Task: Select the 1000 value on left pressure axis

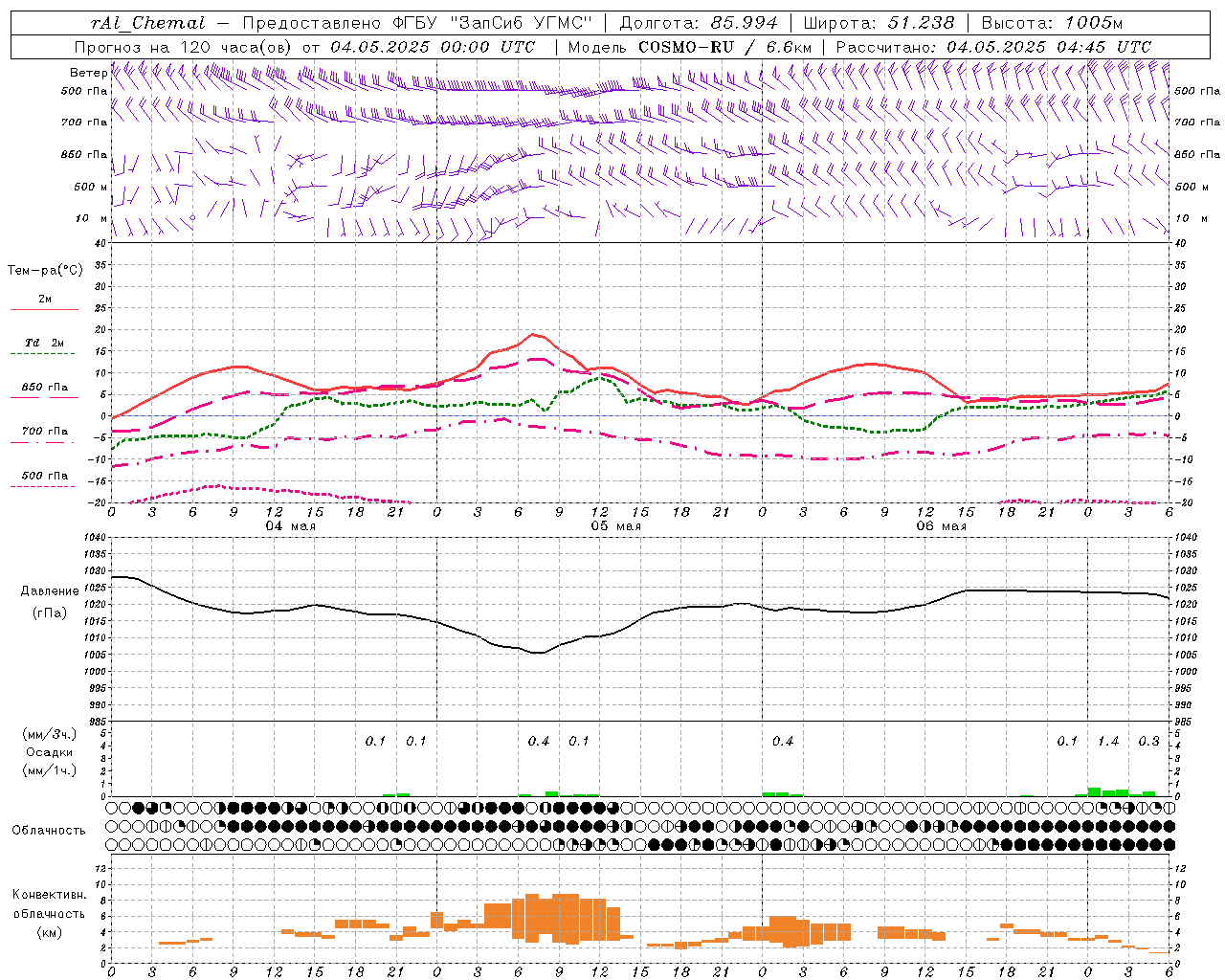Action: click(94, 672)
